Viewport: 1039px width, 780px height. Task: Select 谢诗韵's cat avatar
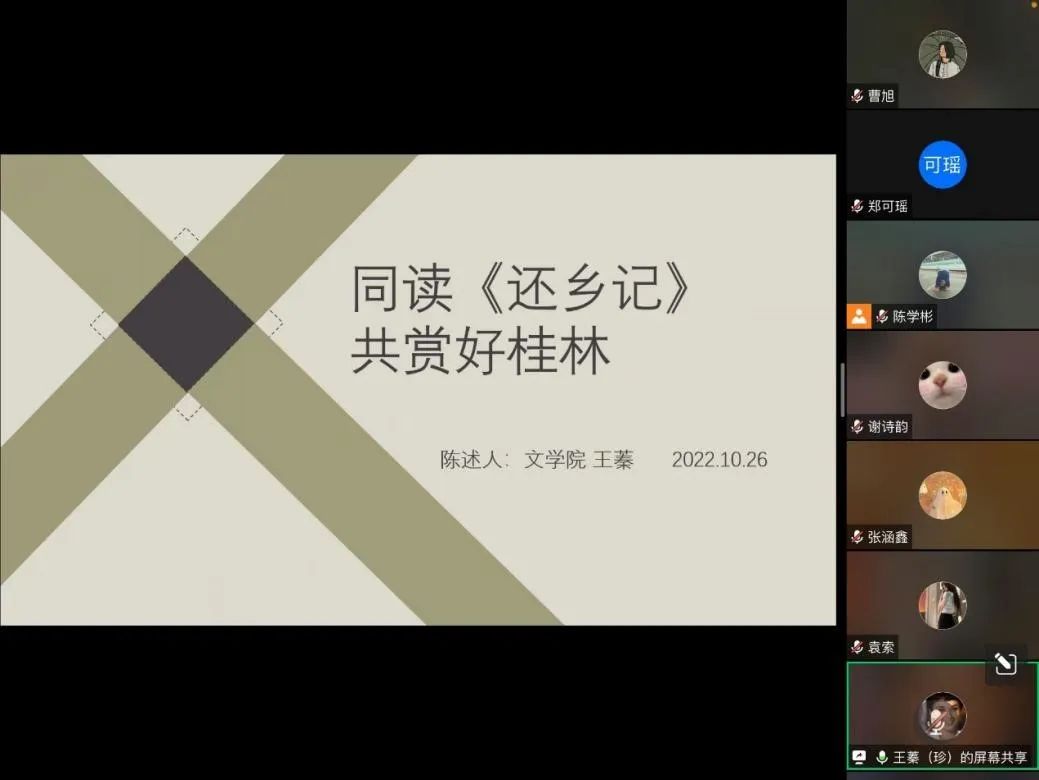tap(942, 385)
